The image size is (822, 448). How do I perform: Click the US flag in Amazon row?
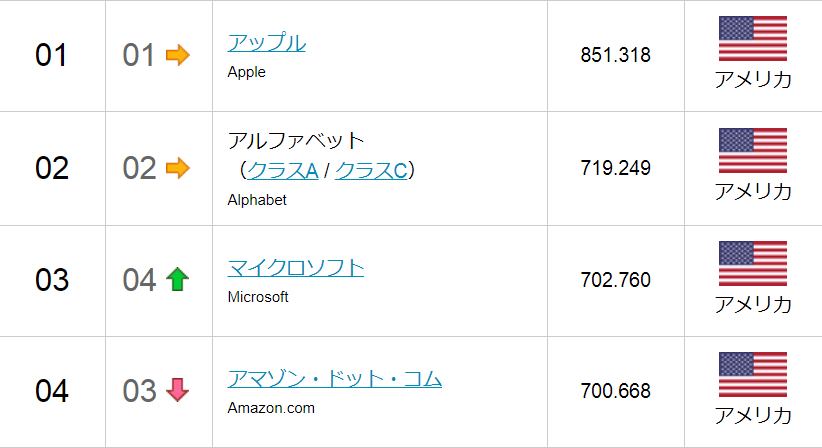(753, 375)
